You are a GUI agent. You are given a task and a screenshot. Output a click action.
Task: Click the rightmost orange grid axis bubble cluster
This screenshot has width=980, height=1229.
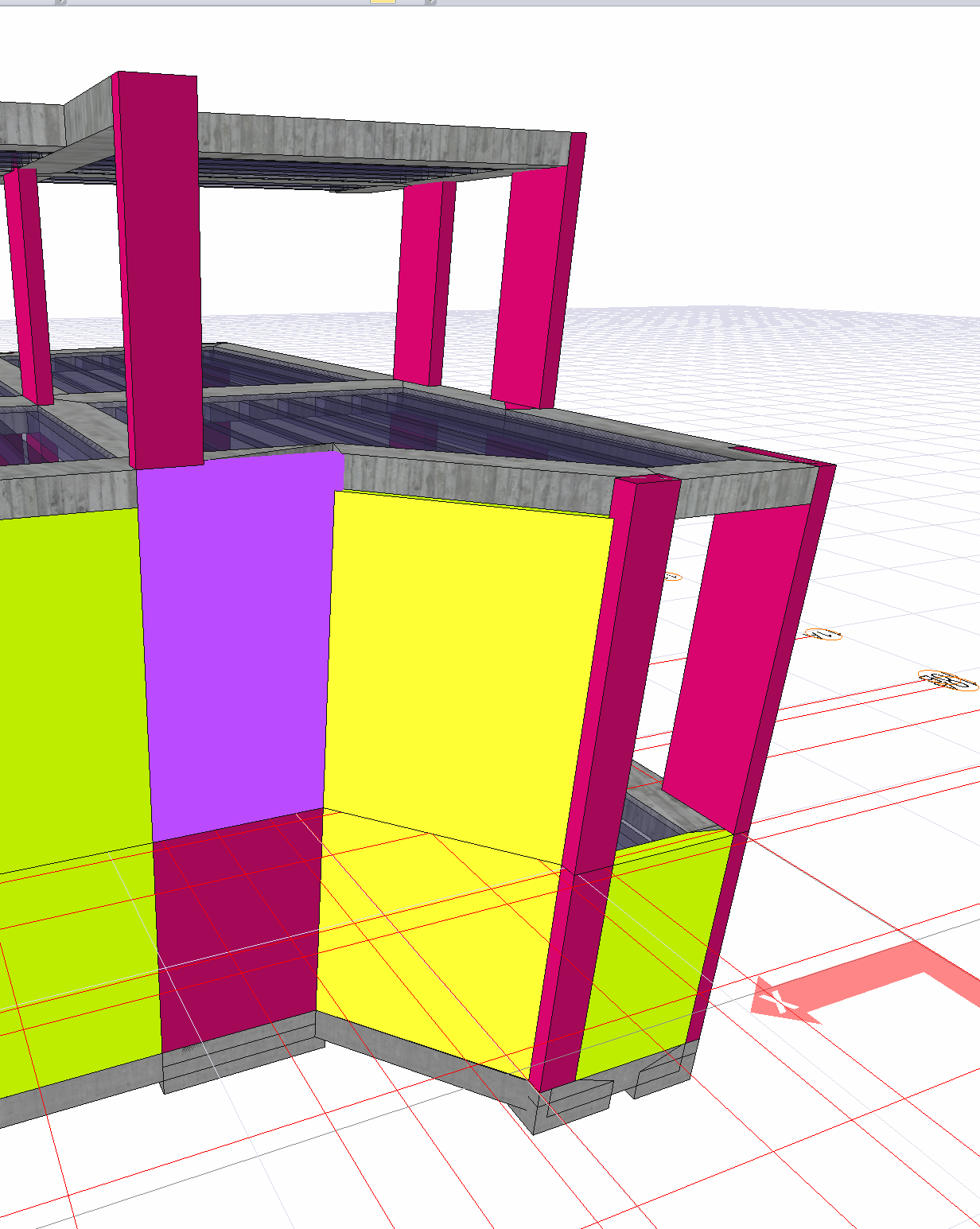(947, 680)
